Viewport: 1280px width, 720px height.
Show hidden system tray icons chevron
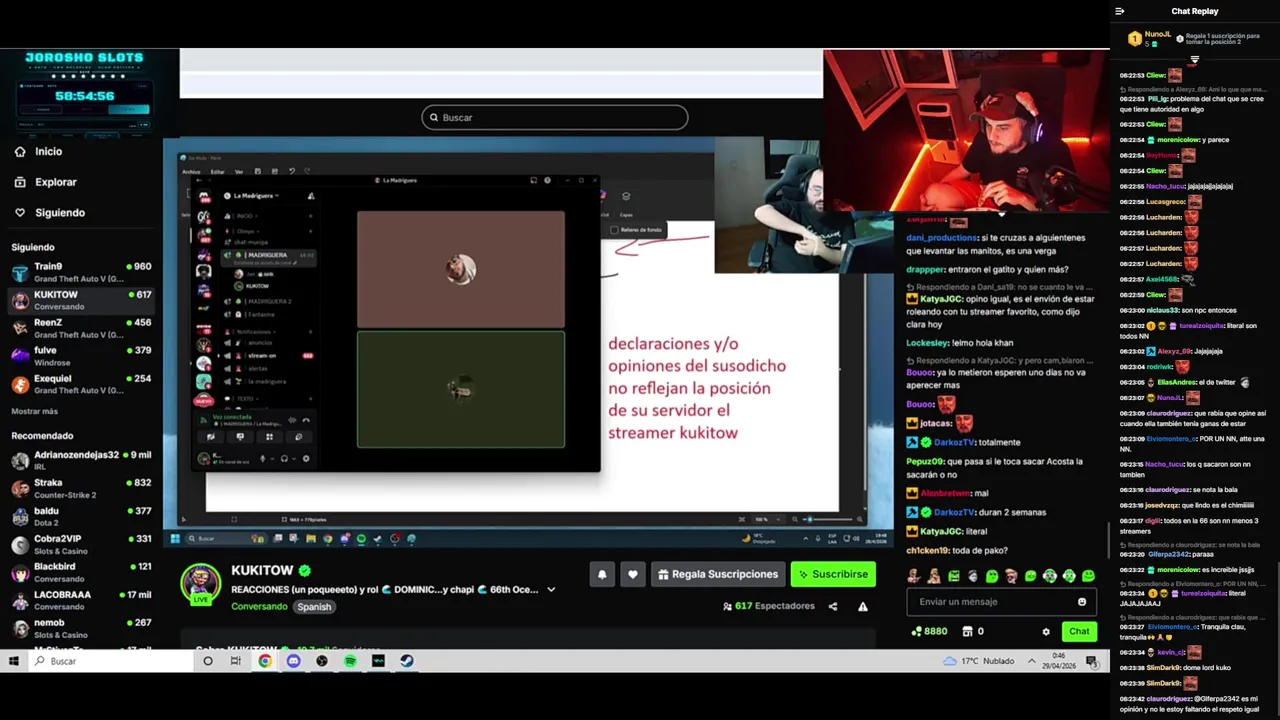pyautogui.click(x=1031, y=661)
